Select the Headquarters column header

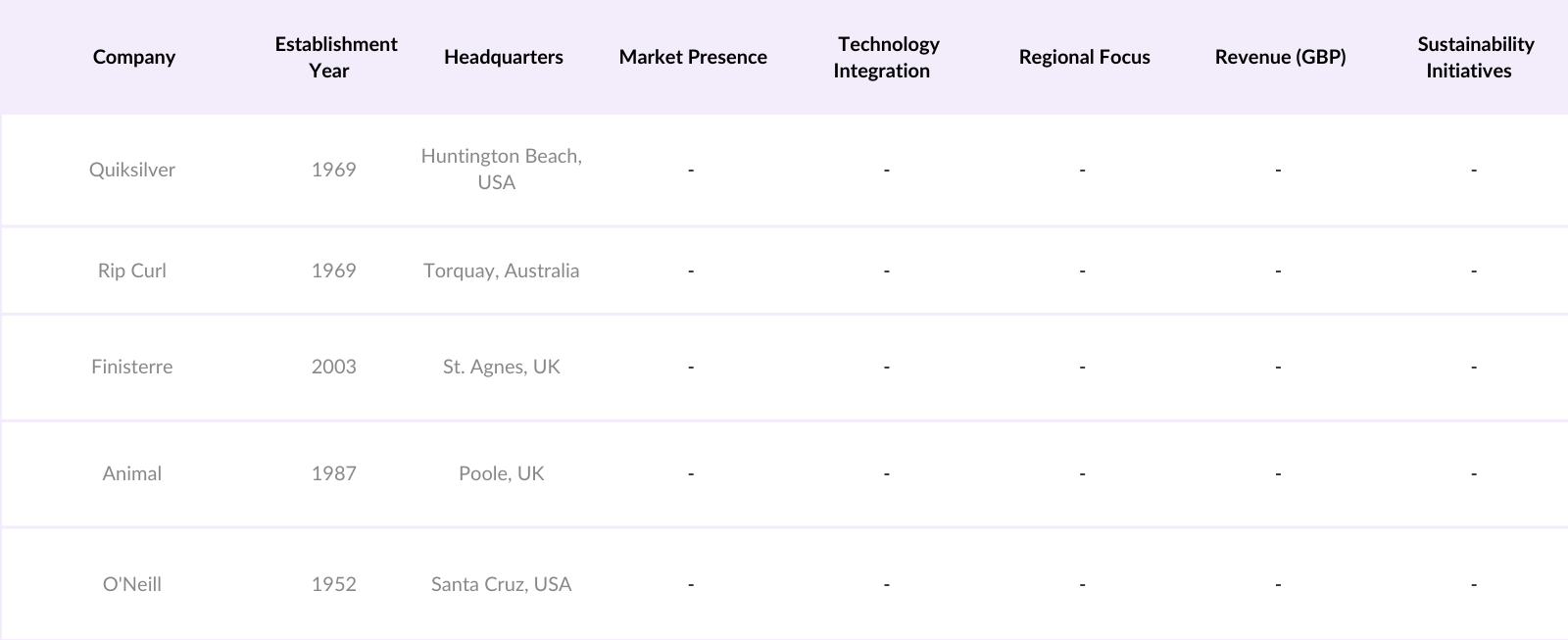point(503,57)
